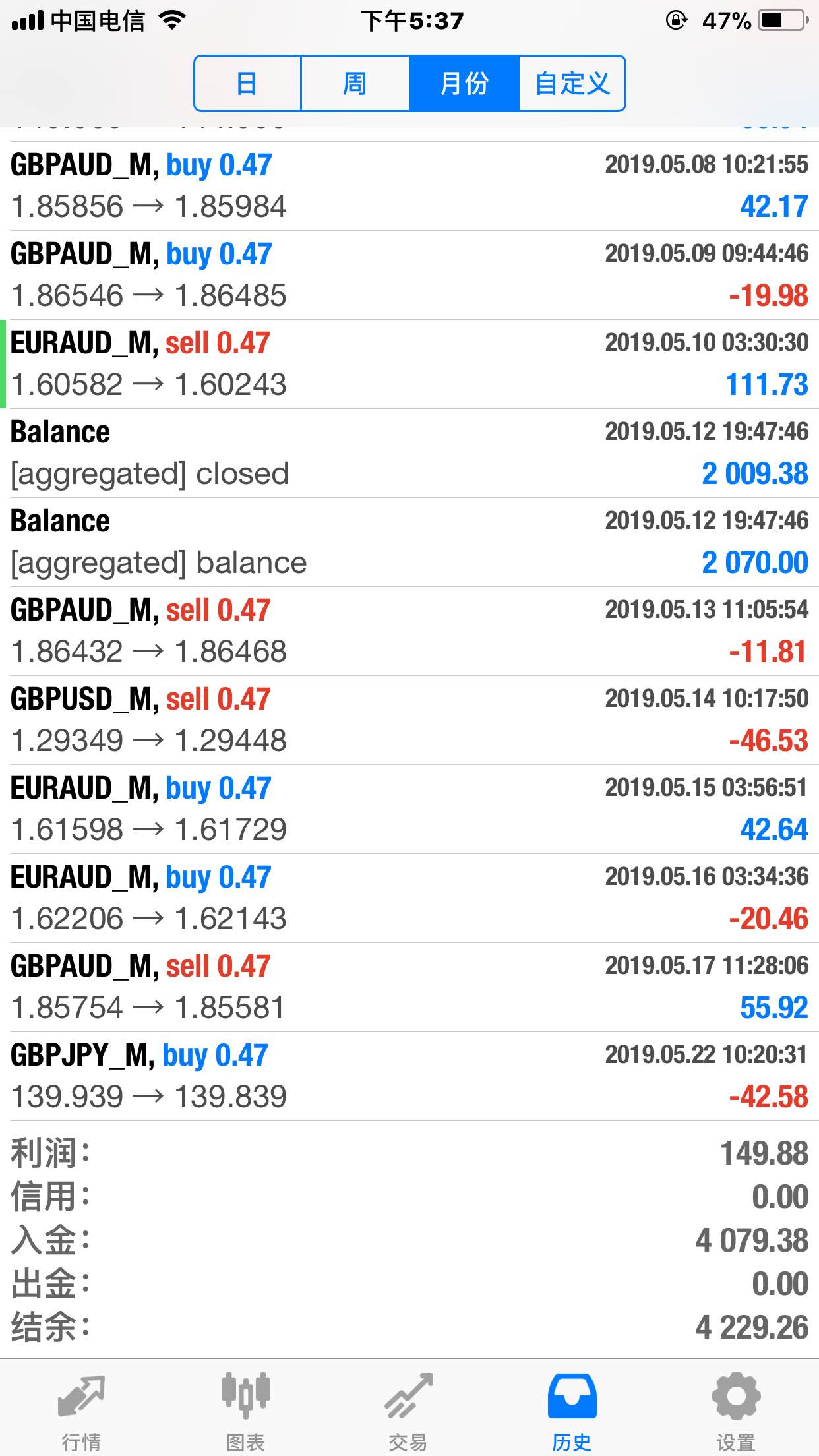Open GBPUSD_M sell trade from 2019.05.14
This screenshot has height=1456, width=819.
[409, 720]
